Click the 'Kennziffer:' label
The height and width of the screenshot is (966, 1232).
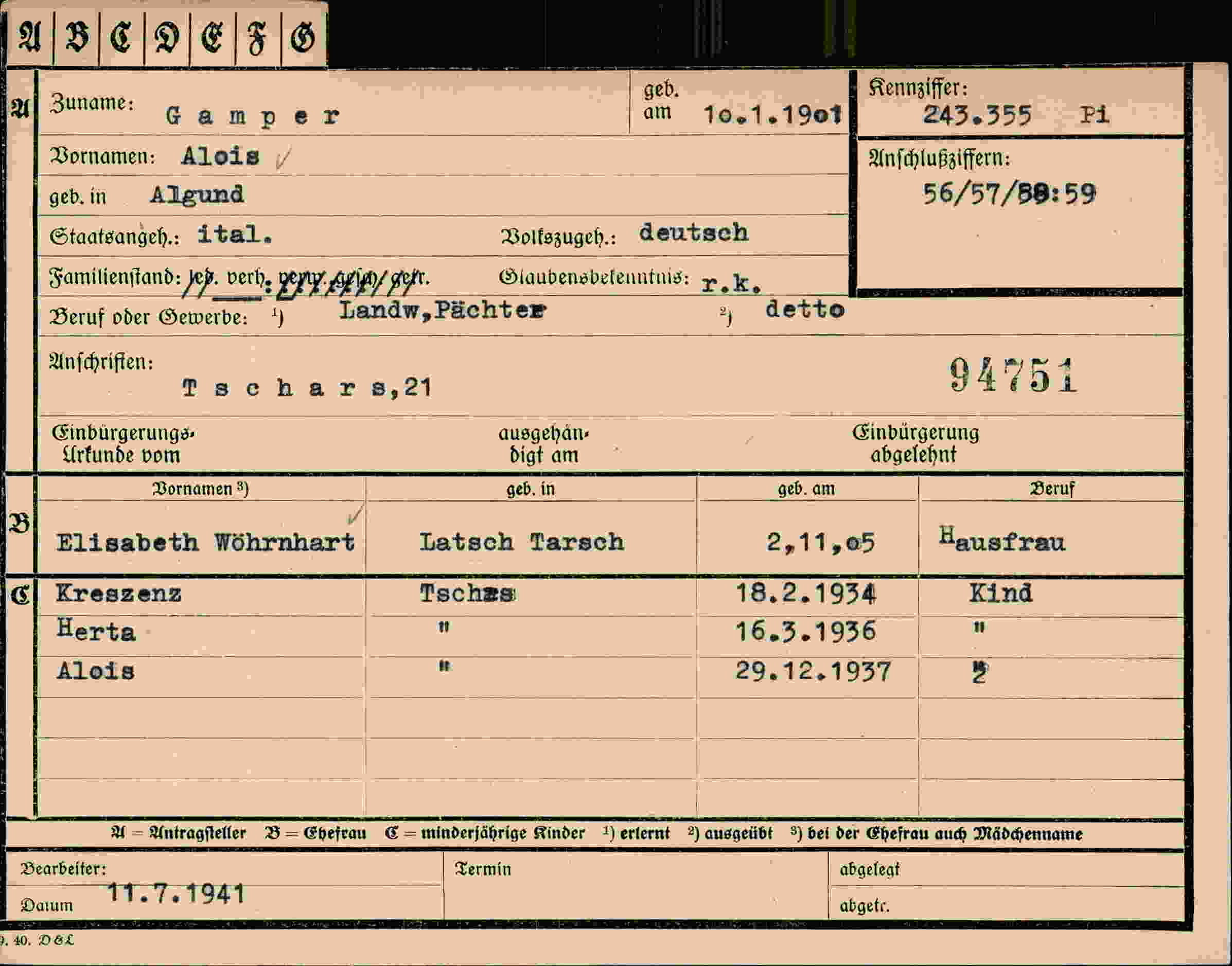point(918,87)
